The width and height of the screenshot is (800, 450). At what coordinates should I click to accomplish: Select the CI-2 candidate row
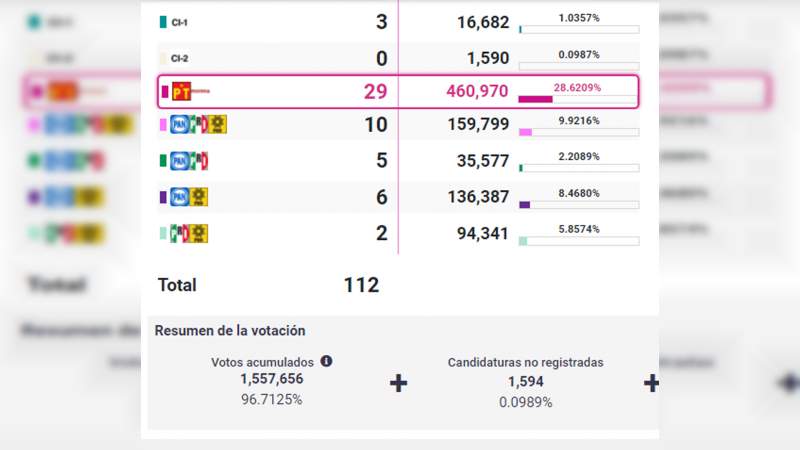pyautogui.click(x=398, y=58)
